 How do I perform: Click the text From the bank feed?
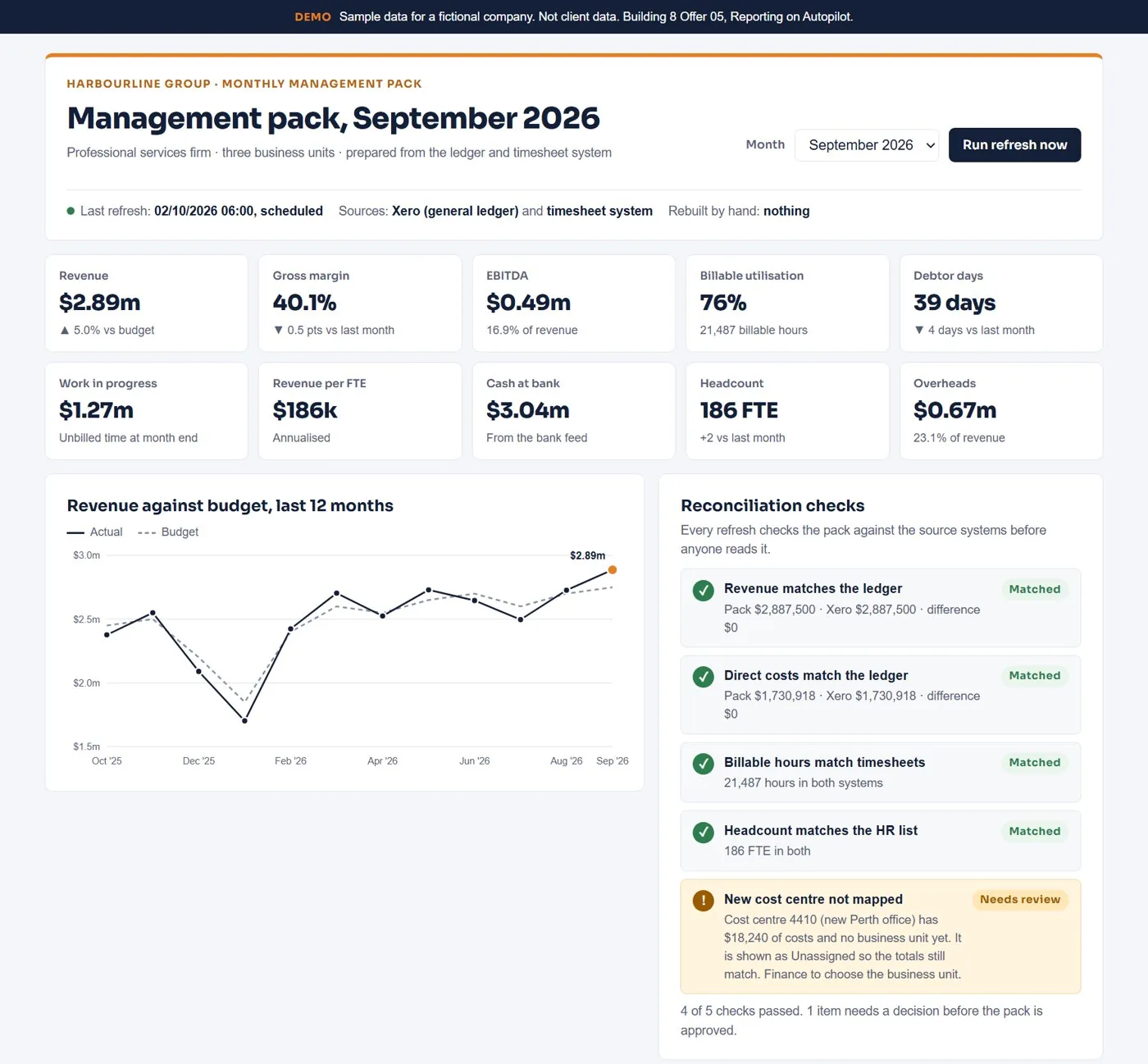537,437
